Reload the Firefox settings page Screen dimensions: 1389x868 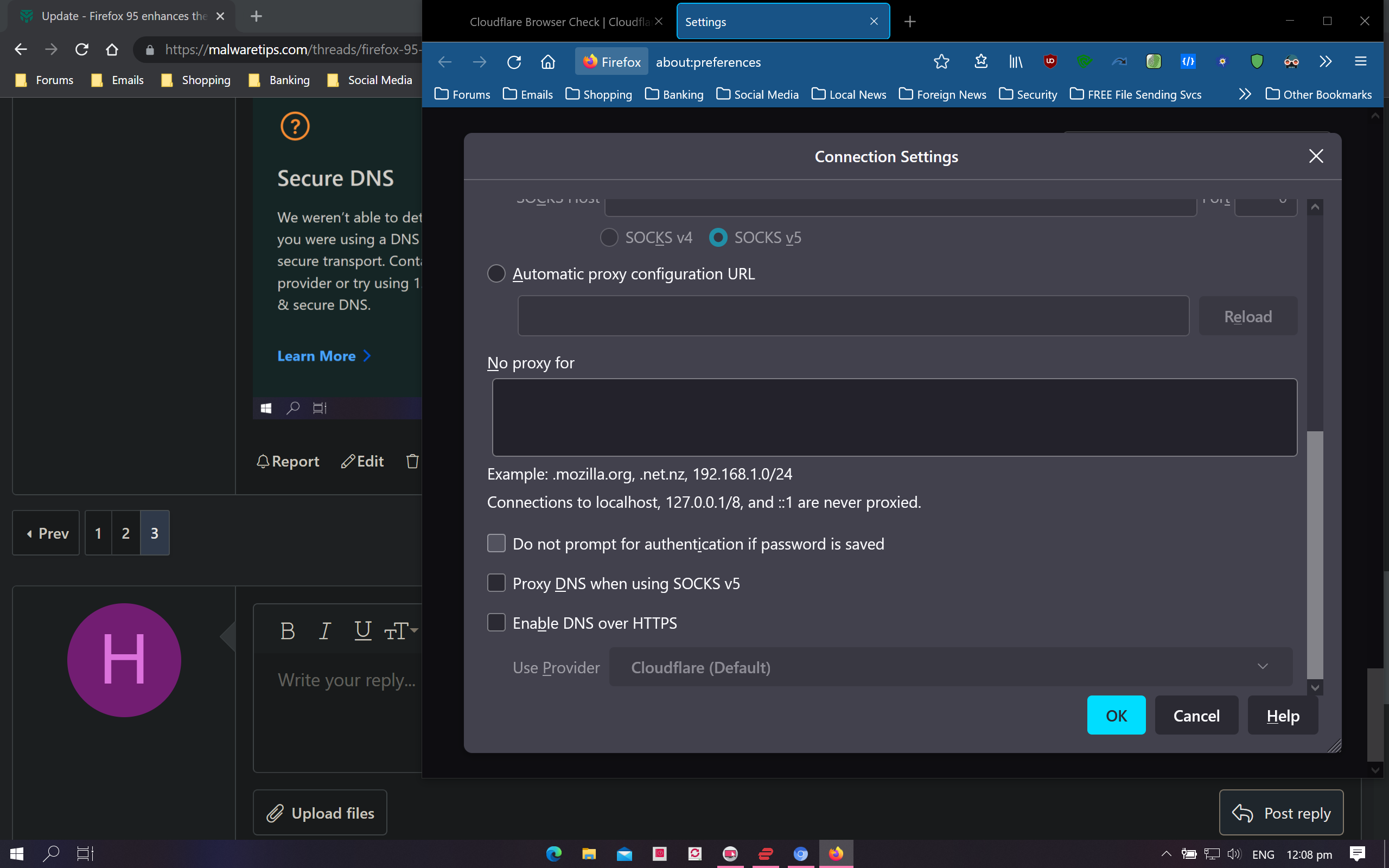(514, 61)
